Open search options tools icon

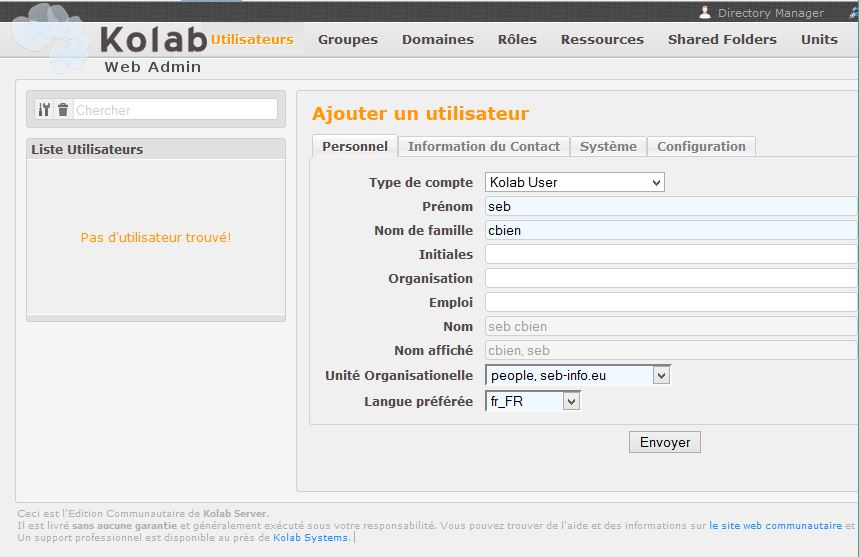click(44, 110)
